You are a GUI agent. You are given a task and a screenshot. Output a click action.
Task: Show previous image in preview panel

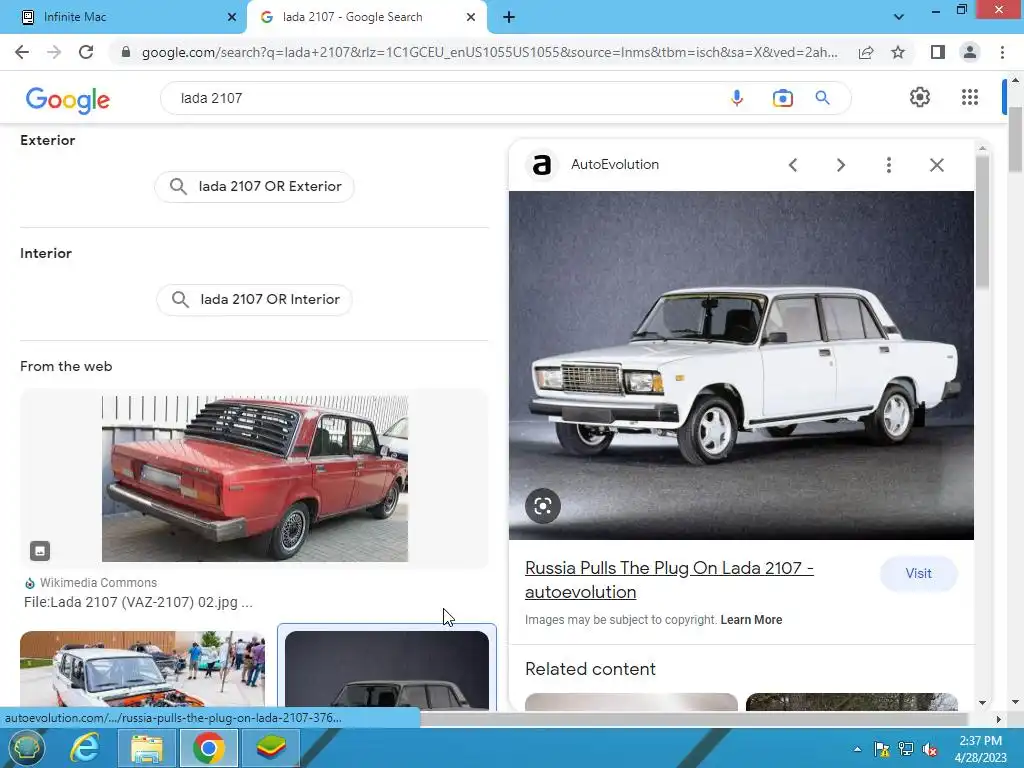(793, 165)
